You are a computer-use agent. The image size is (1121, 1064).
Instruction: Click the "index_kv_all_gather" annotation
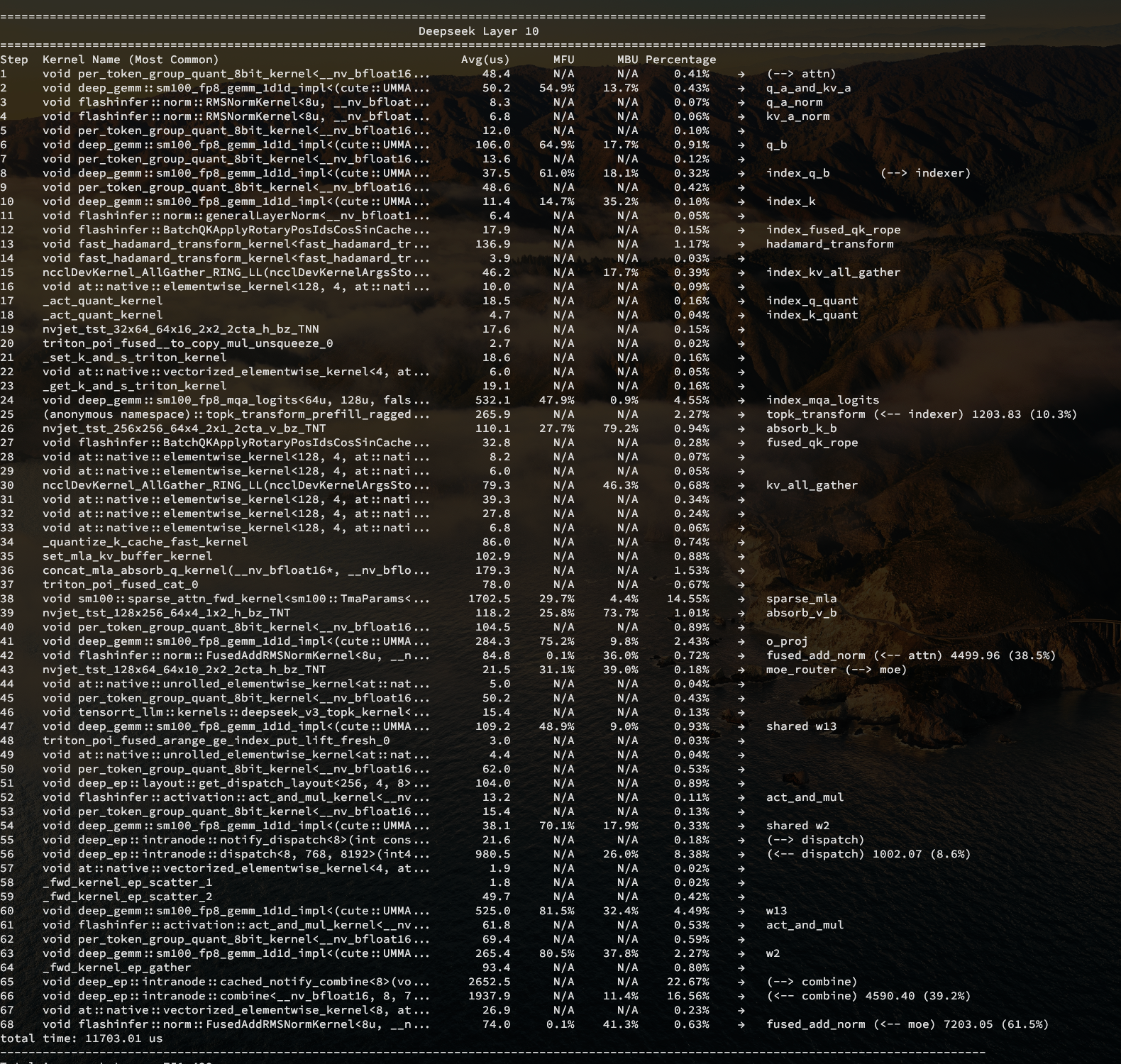833,272
